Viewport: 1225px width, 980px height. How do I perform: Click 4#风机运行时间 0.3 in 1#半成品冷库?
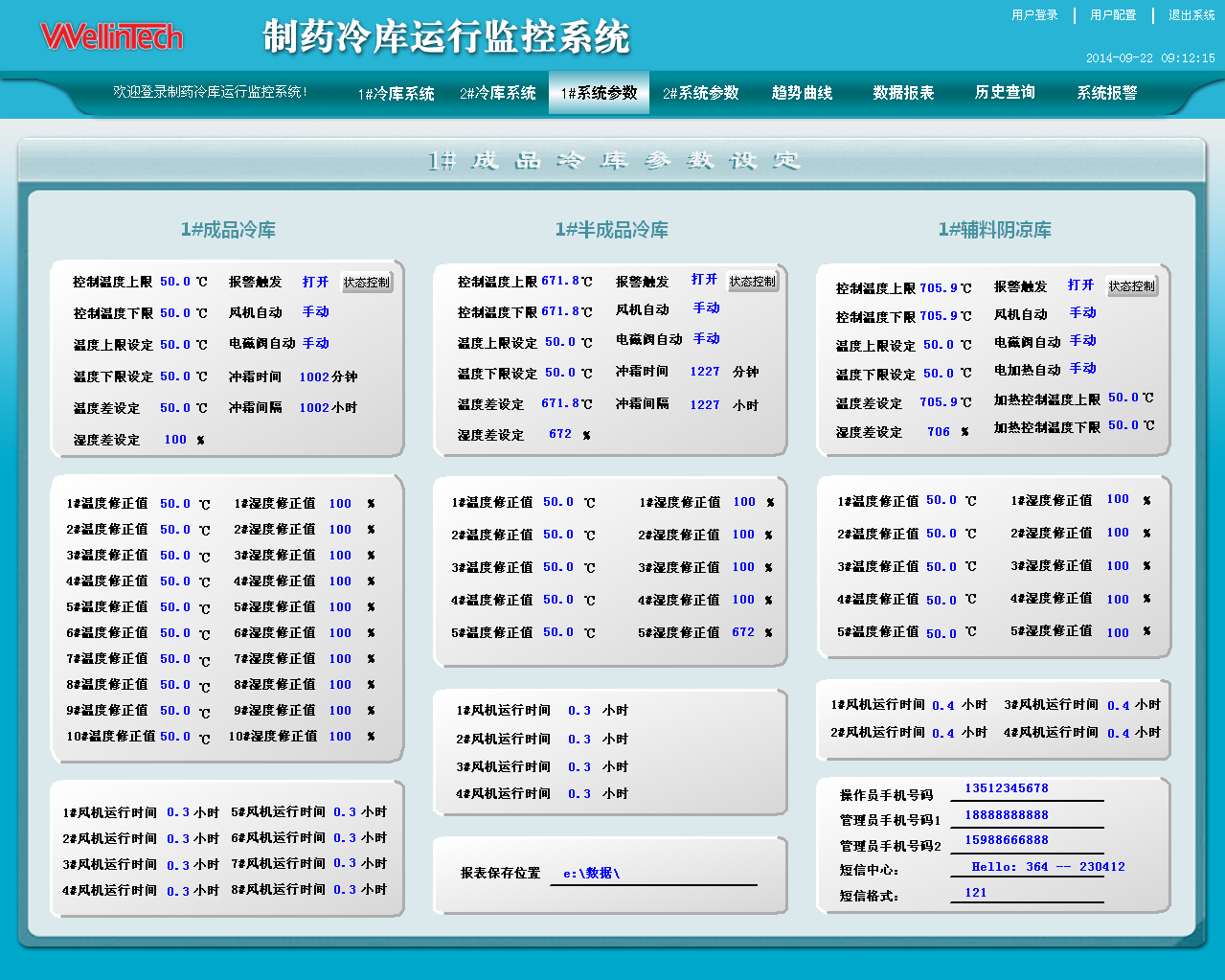[579, 794]
